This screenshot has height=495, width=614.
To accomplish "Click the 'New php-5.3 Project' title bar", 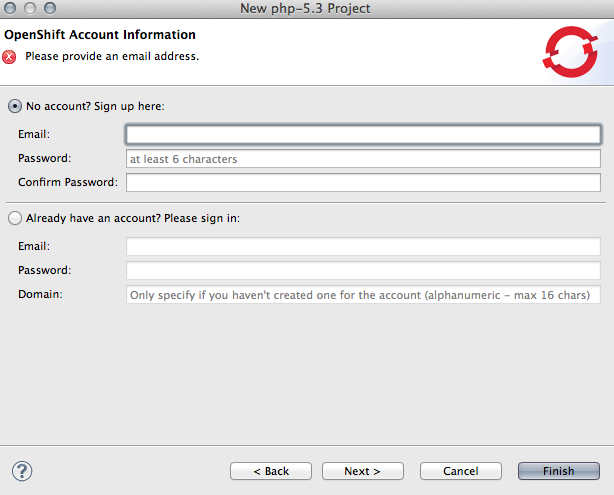I will tap(306, 9).
